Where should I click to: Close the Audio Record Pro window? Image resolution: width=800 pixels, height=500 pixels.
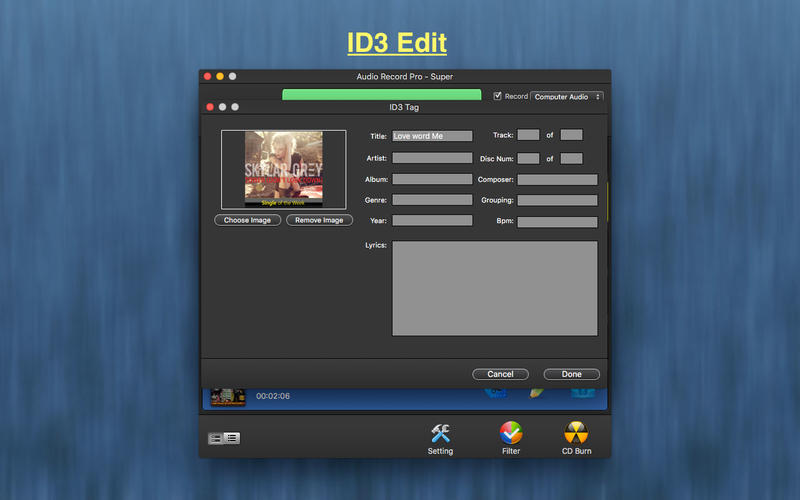208,76
